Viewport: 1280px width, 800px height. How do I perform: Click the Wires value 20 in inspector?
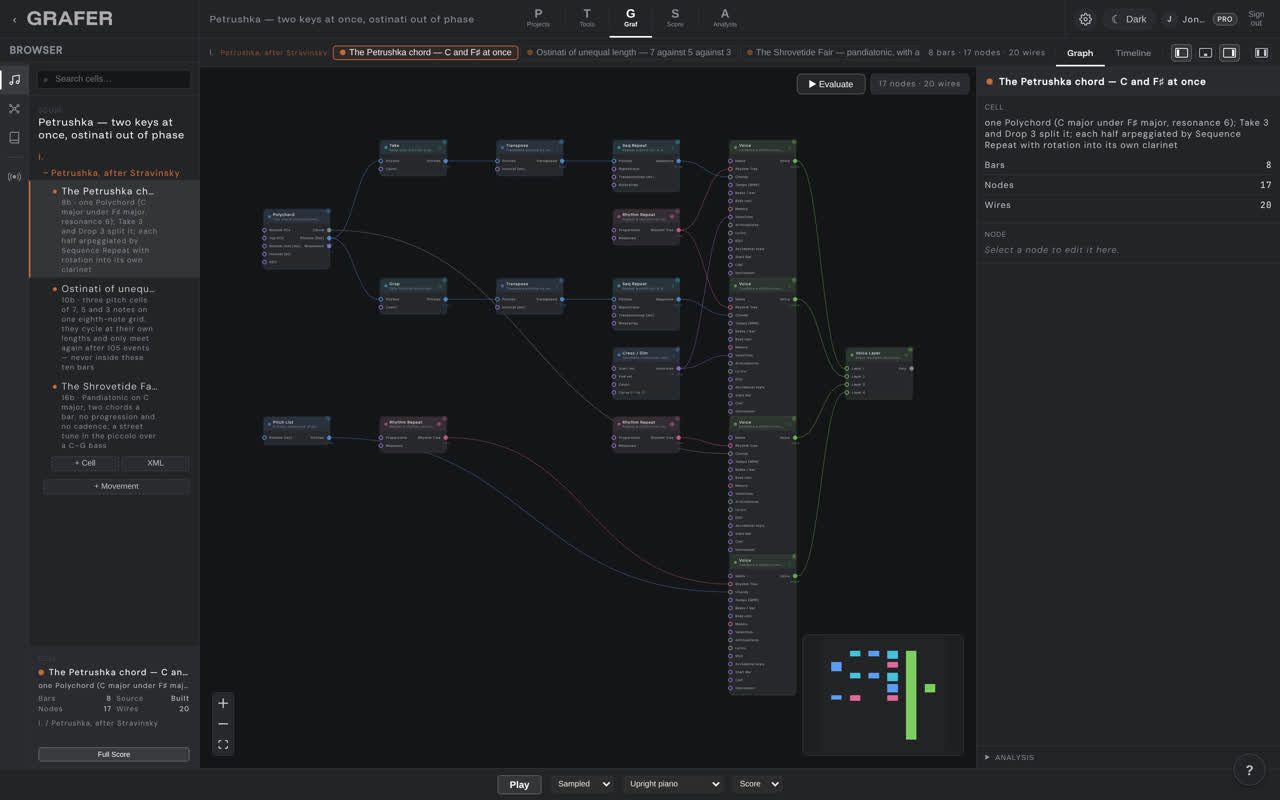coord(1265,205)
